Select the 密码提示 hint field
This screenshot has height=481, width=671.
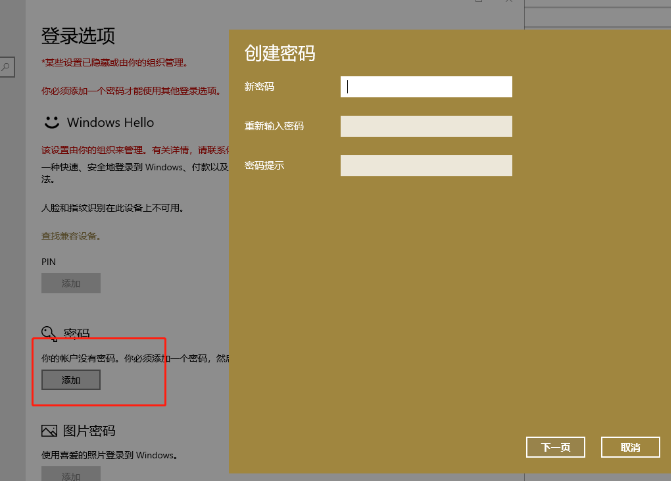coord(426,165)
